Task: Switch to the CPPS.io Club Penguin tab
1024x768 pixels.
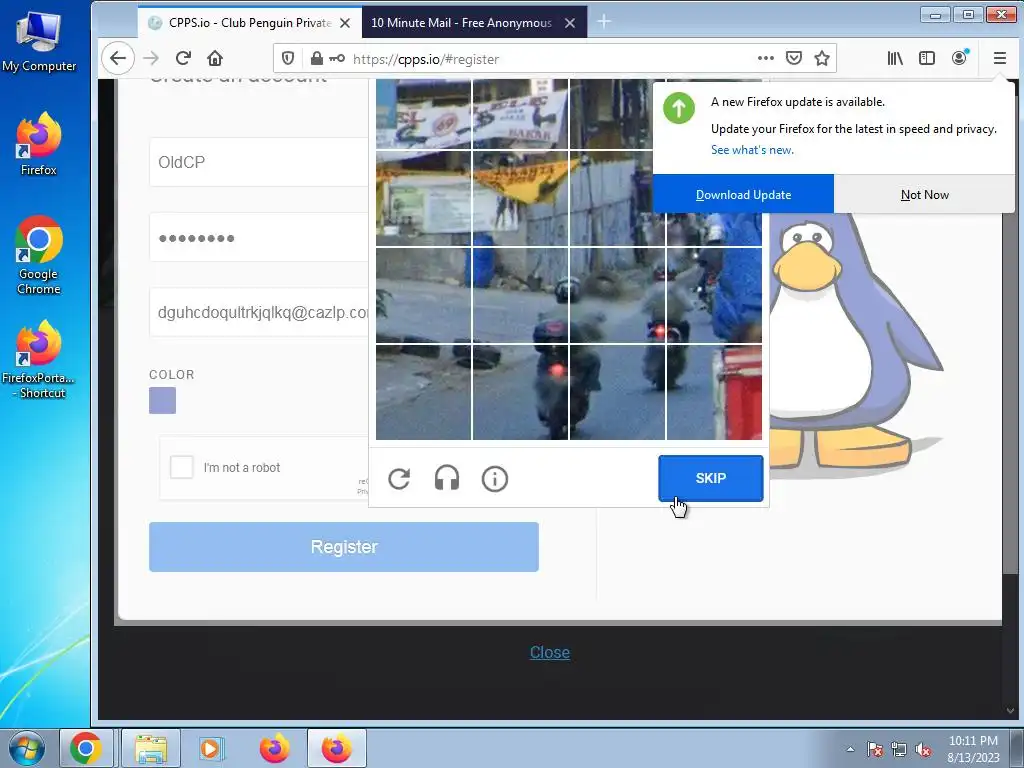Action: pyautogui.click(x=248, y=23)
